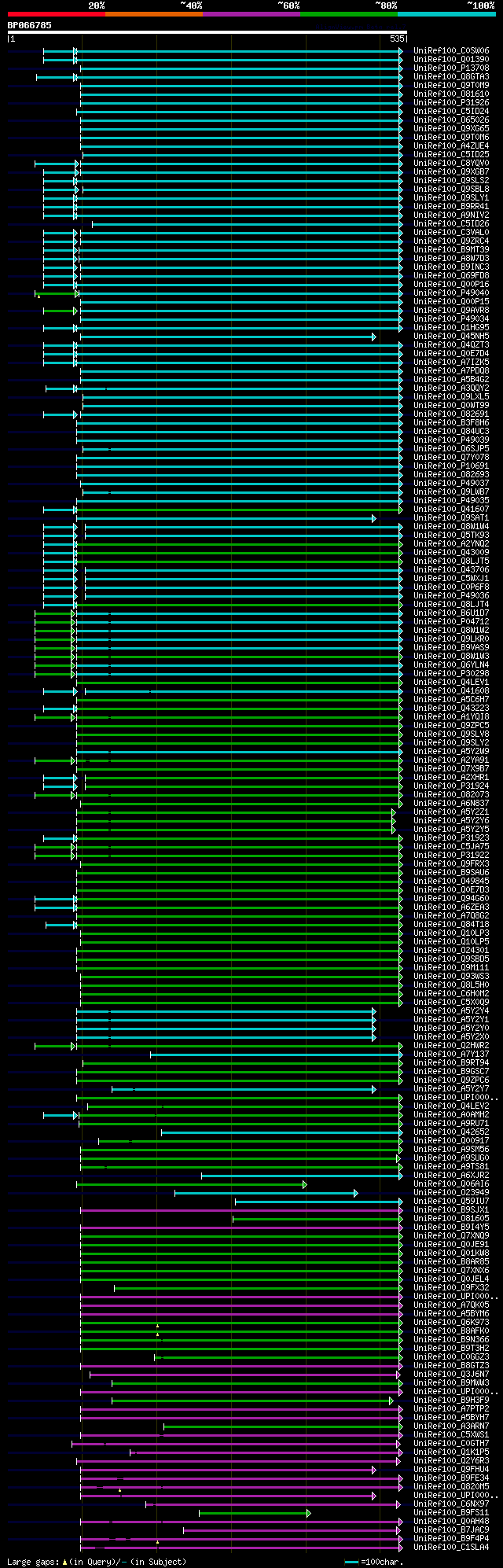Click the label UniRef100_A8W7D3
The width and height of the screenshot is (503, 1568).
[451, 259]
